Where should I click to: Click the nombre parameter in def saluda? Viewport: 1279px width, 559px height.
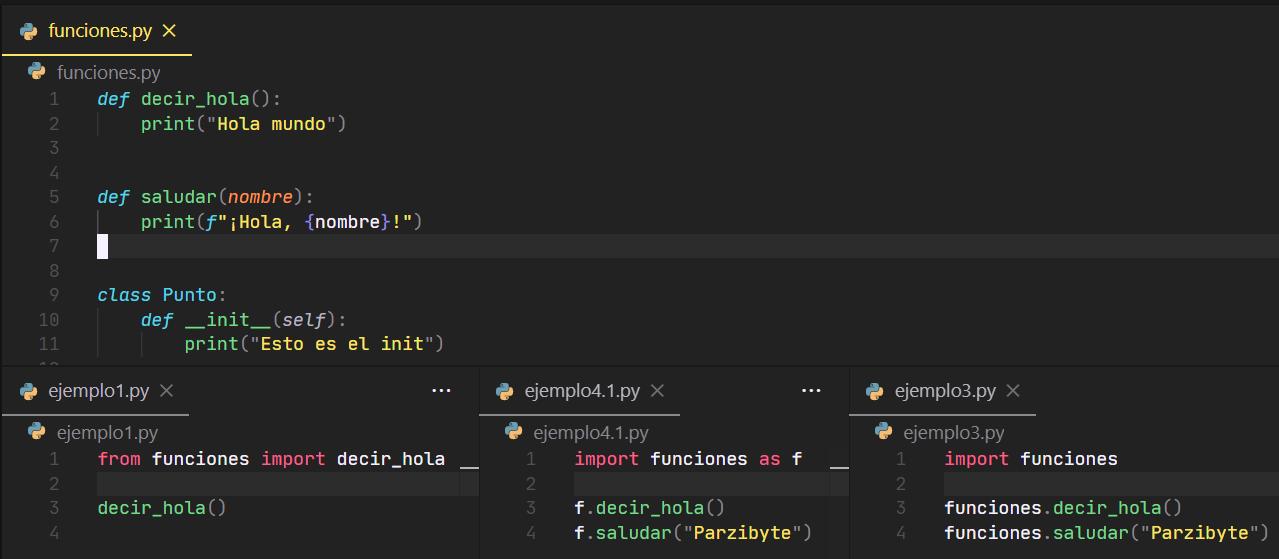[260, 197]
